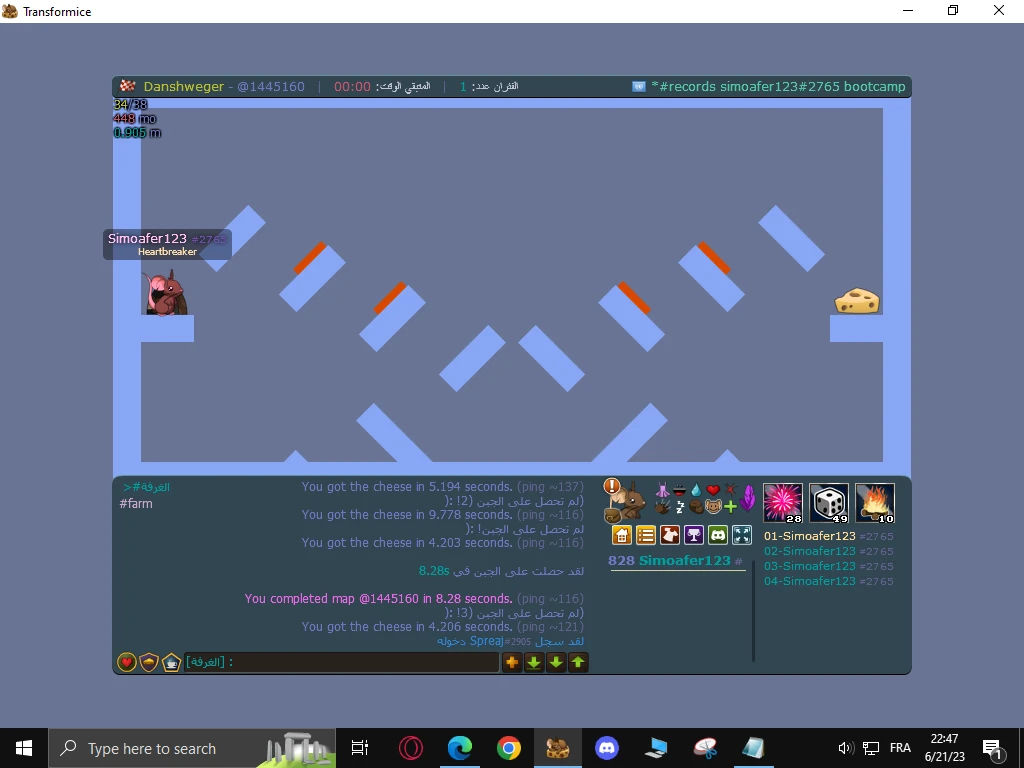Select the room chat channel tab
Image resolution: width=1024 pixels, height=768 pixels.
[x=146, y=487]
